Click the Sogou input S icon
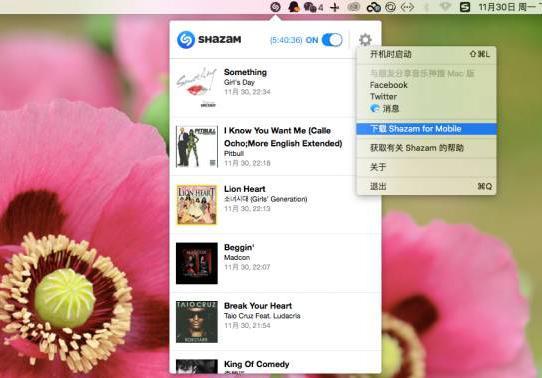This screenshot has height=378, width=542. coord(465,7)
